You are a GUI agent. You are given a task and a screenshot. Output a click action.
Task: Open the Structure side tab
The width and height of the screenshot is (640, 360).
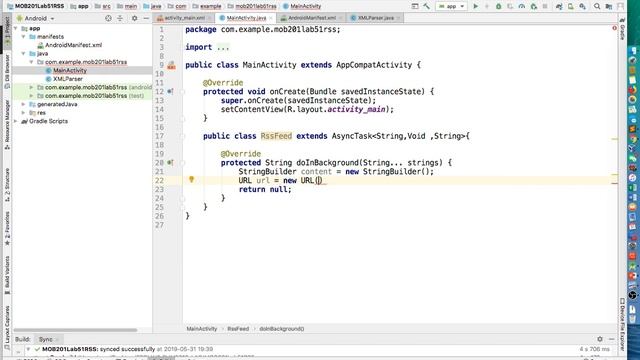(7, 184)
